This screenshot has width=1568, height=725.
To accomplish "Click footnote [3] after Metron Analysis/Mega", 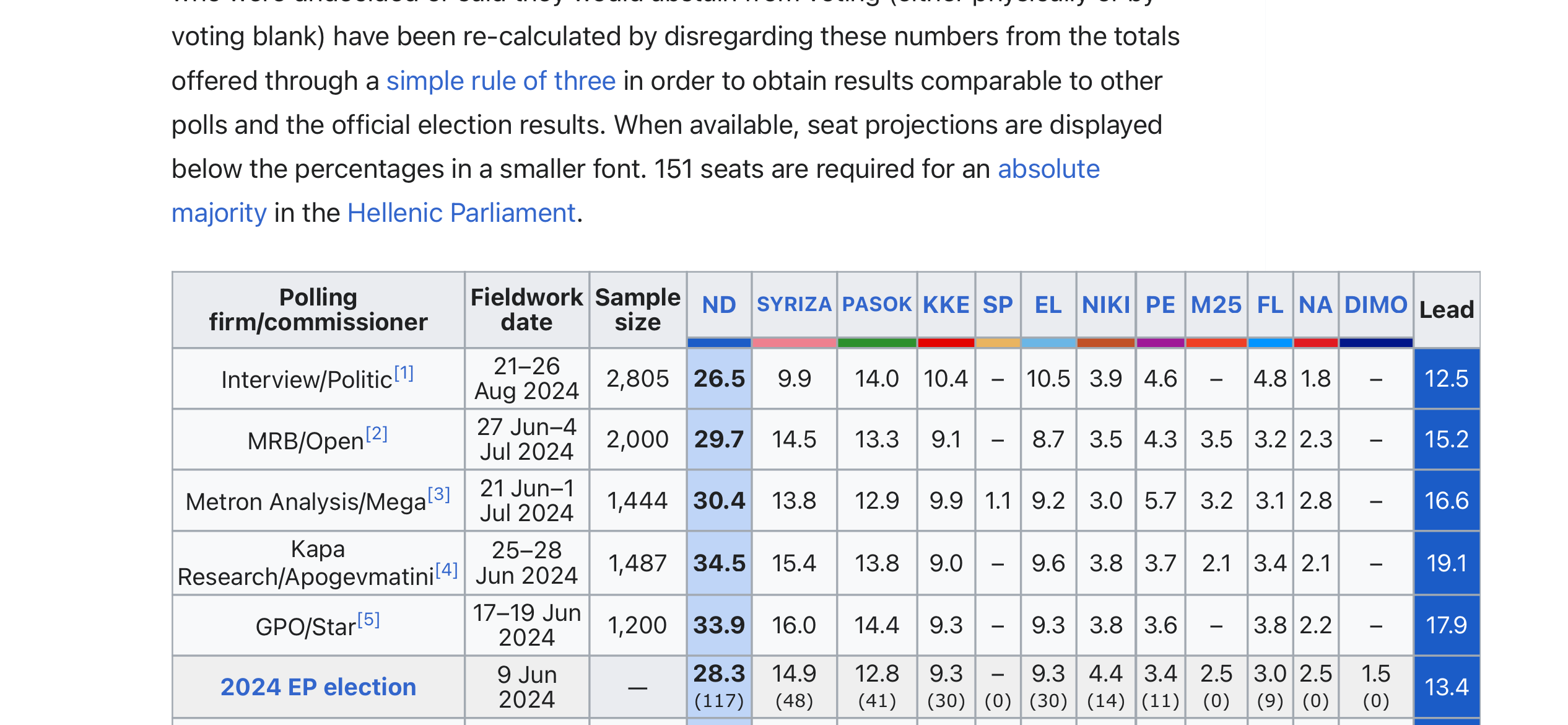I will pos(439,494).
